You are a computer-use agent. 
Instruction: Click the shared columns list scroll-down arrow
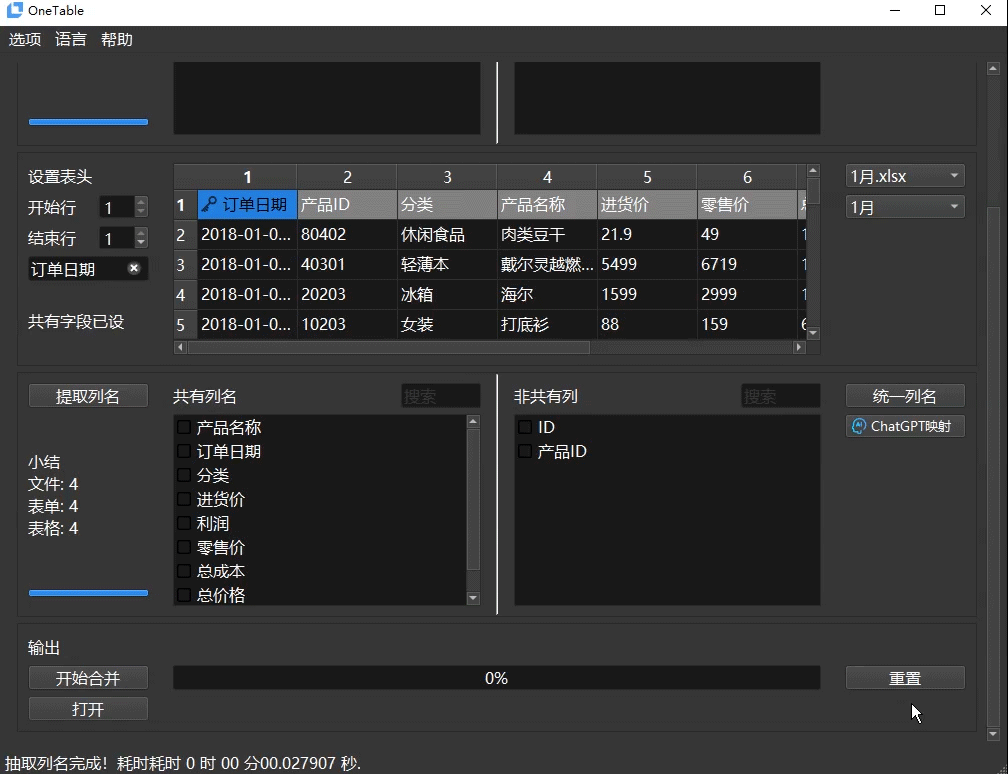[473, 598]
